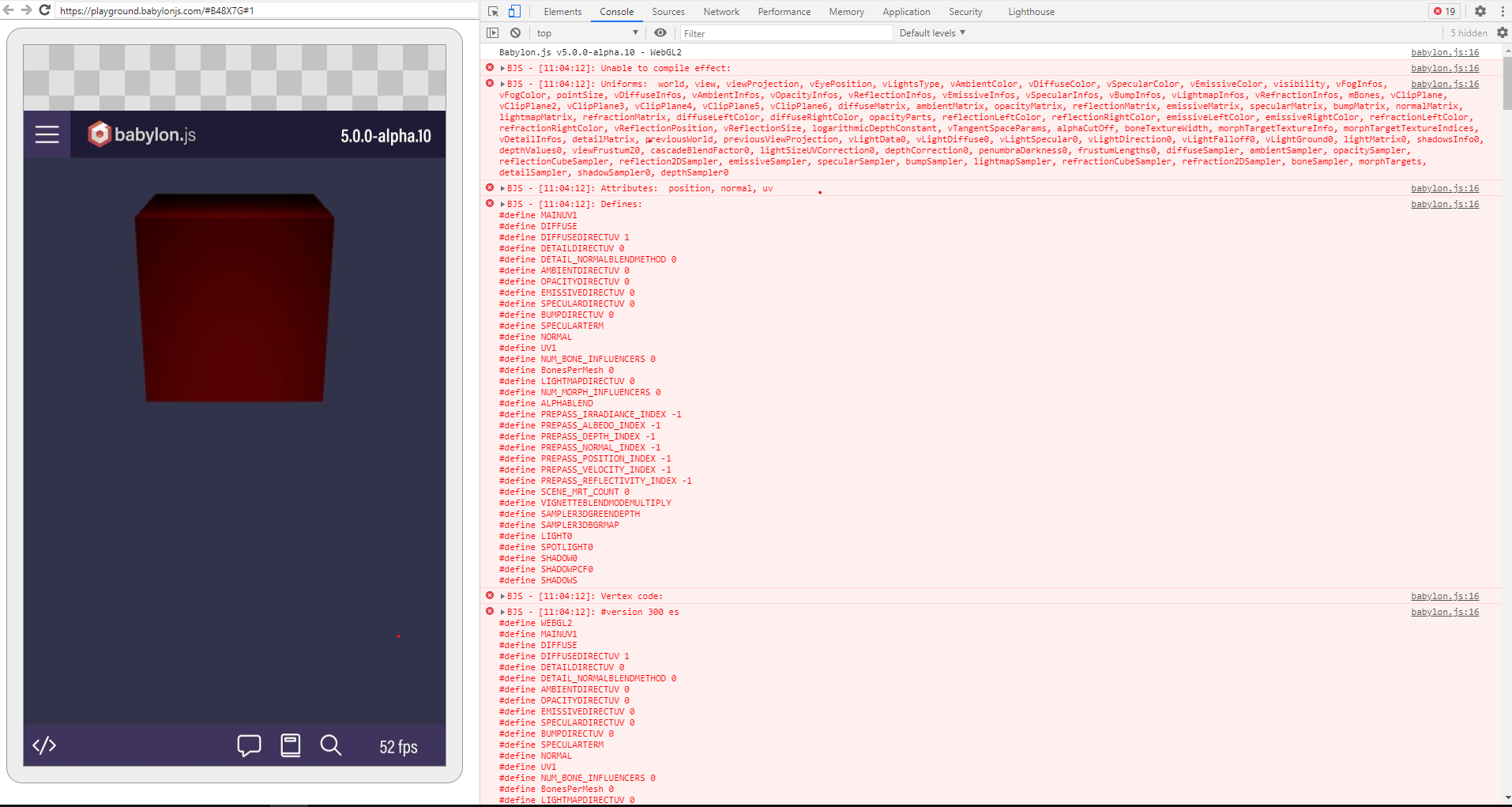The width and height of the screenshot is (1512, 807).
Task: Switch to the Network tab
Action: (x=721, y=11)
